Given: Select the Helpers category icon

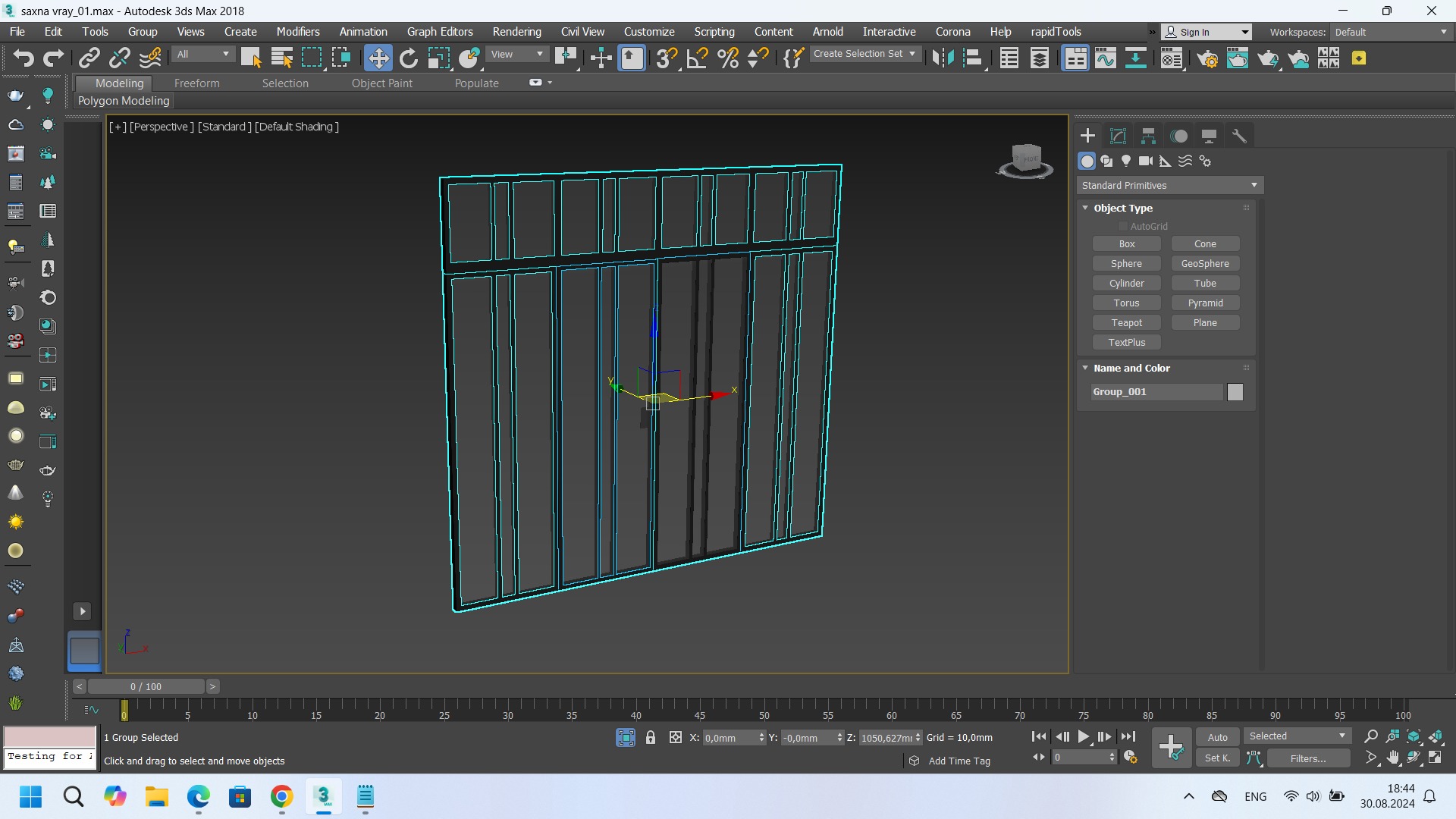Looking at the screenshot, I should click(x=1166, y=161).
